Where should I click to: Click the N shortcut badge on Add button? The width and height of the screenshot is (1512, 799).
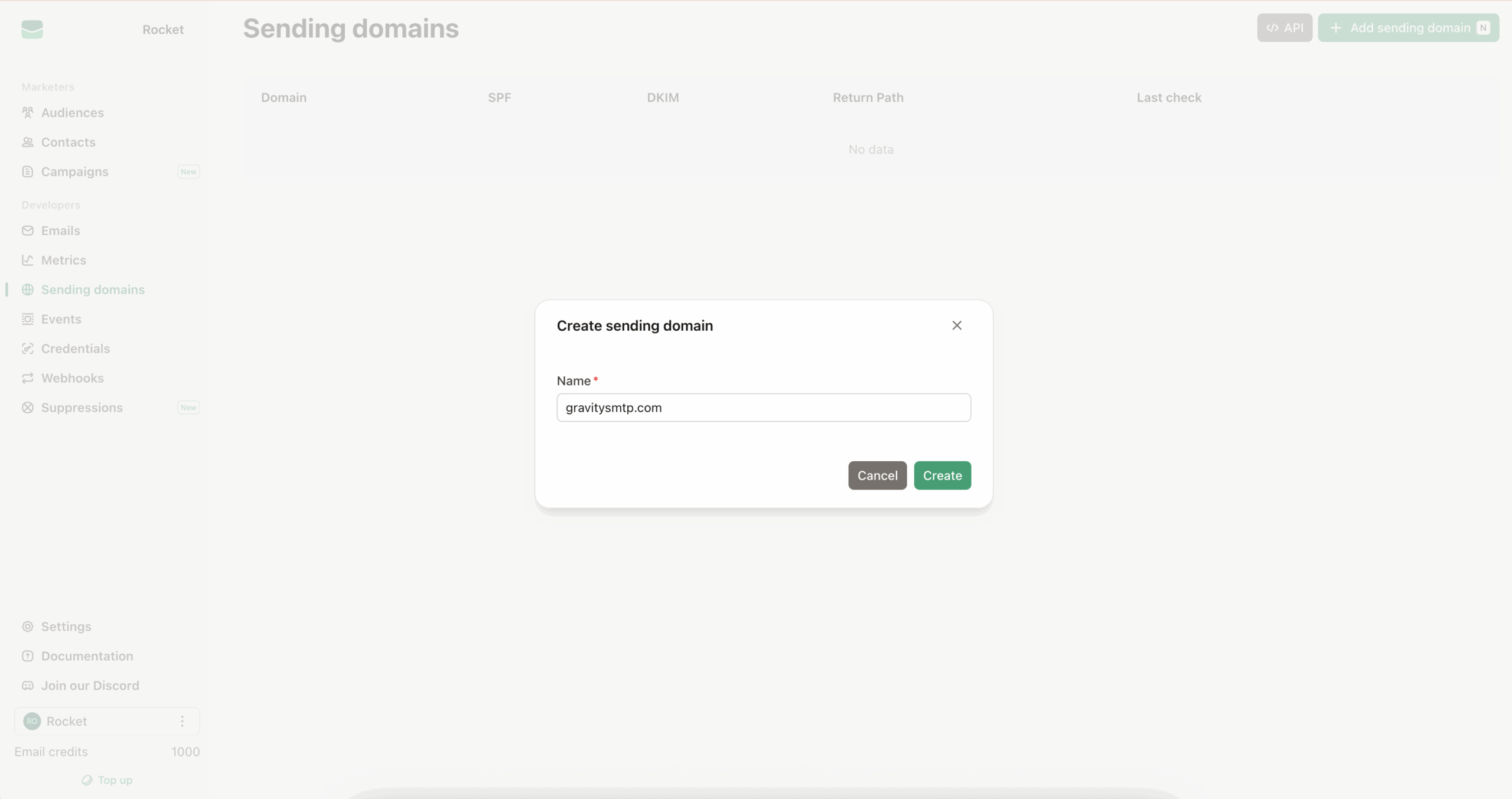[x=1483, y=28]
